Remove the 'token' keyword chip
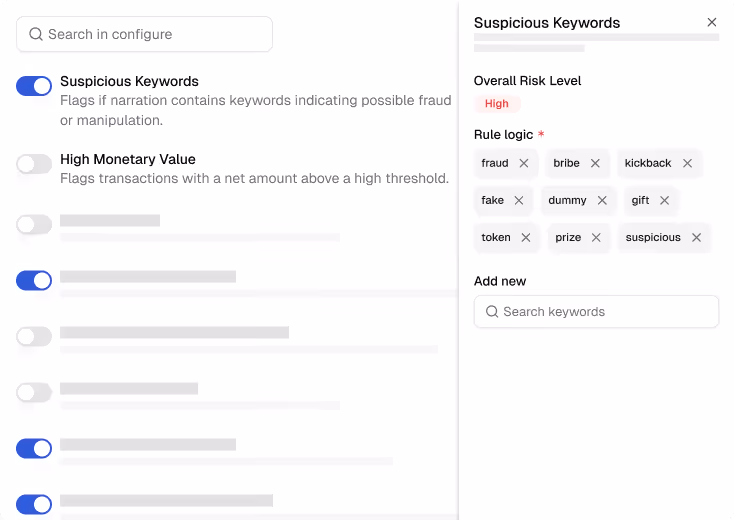This screenshot has height=520, width=734. (x=526, y=238)
